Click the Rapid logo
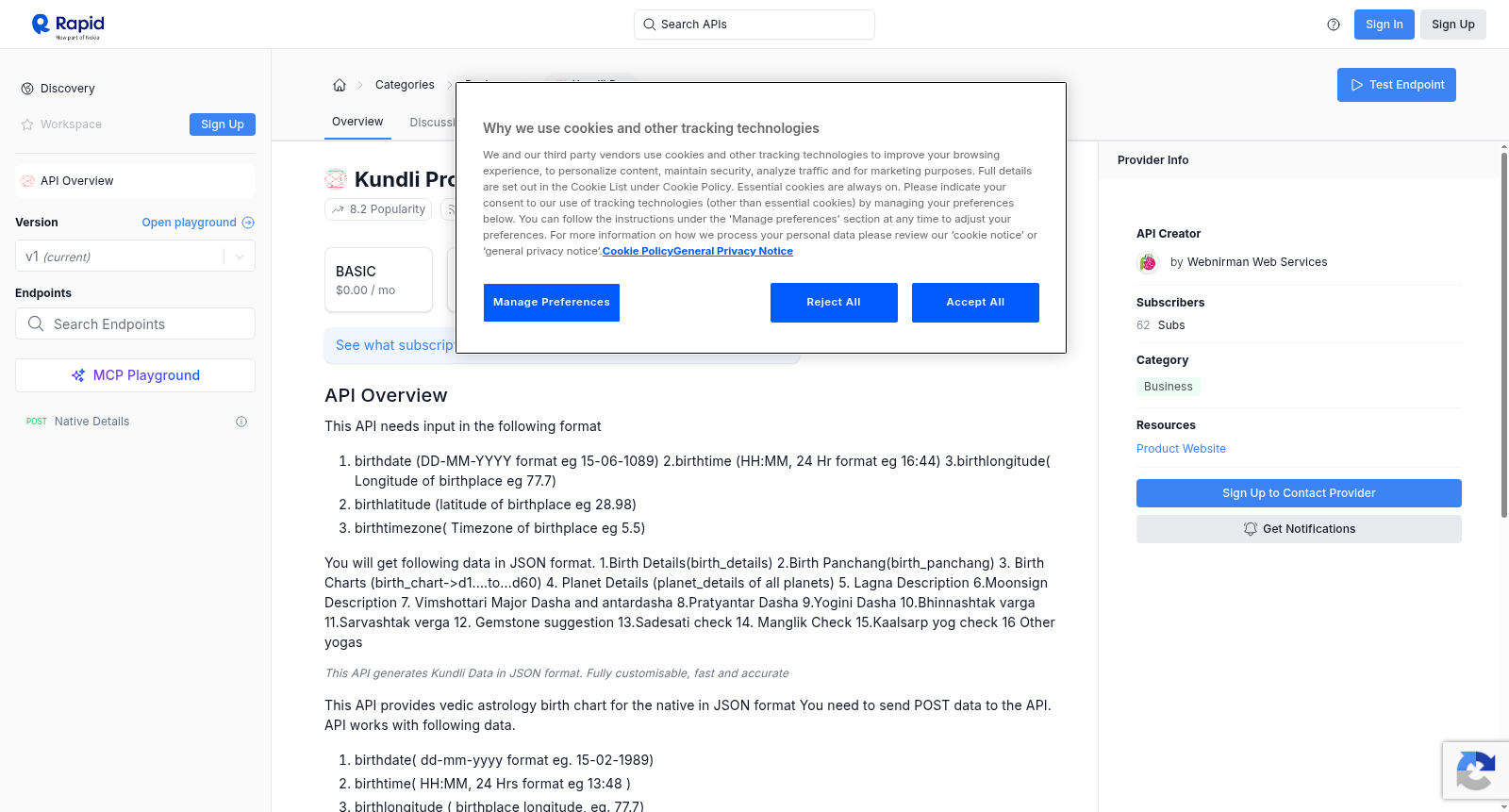Image resolution: width=1509 pixels, height=812 pixels. pos(68,25)
